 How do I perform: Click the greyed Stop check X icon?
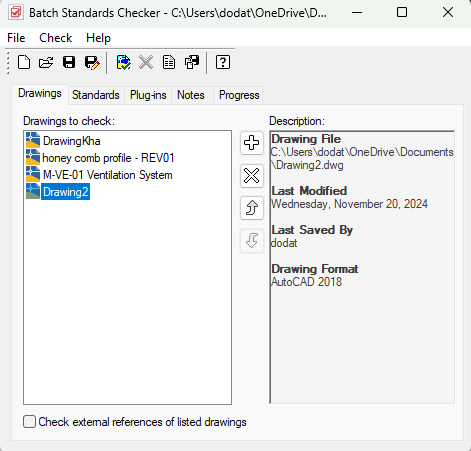146,62
